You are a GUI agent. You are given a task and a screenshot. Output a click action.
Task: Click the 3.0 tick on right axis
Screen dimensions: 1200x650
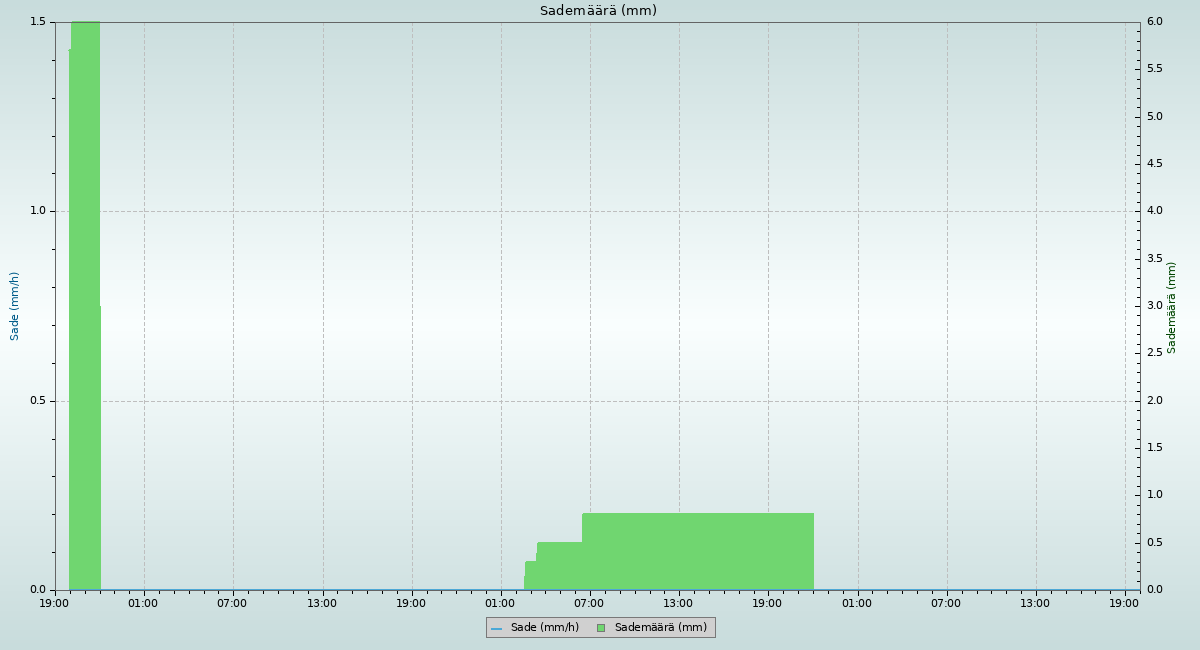click(x=1153, y=306)
